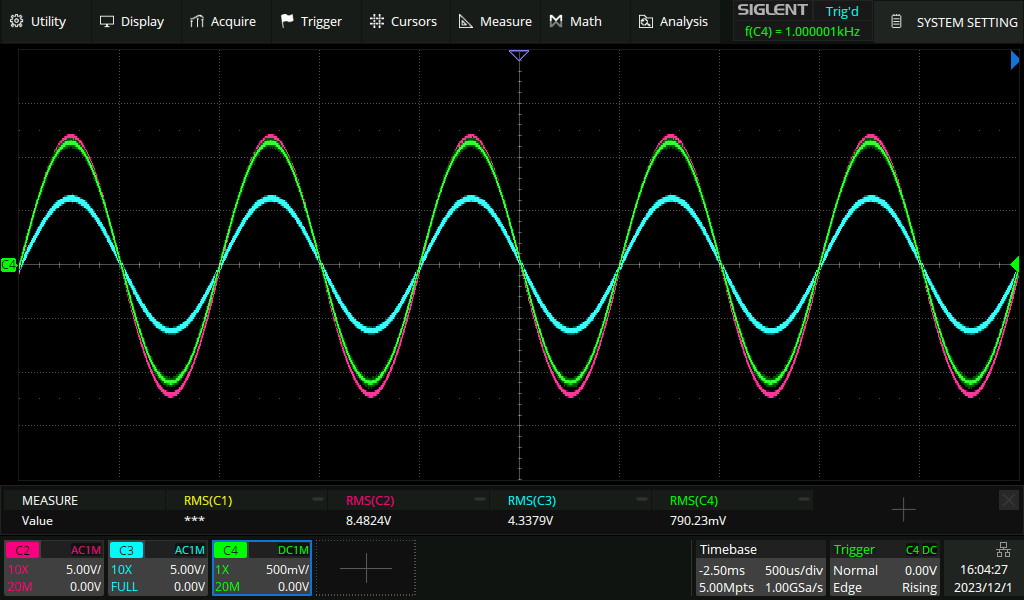Click the C3 AC1M coupling label
The height and width of the screenshot is (600, 1024).
click(189, 550)
